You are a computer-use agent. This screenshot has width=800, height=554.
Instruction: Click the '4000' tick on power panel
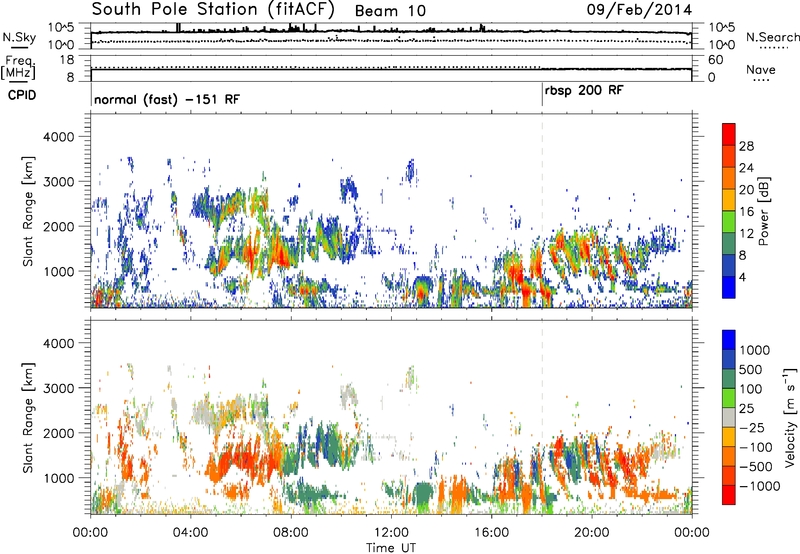tap(58, 137)
